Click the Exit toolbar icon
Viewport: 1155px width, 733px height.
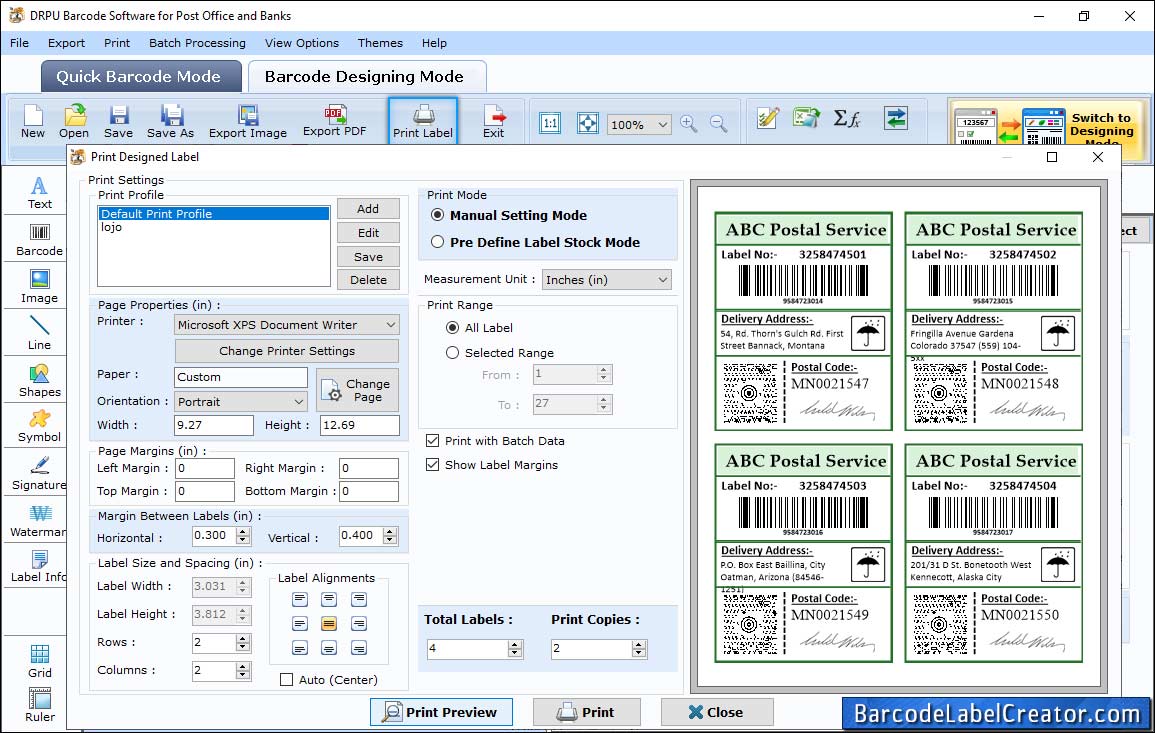point(494,122)
